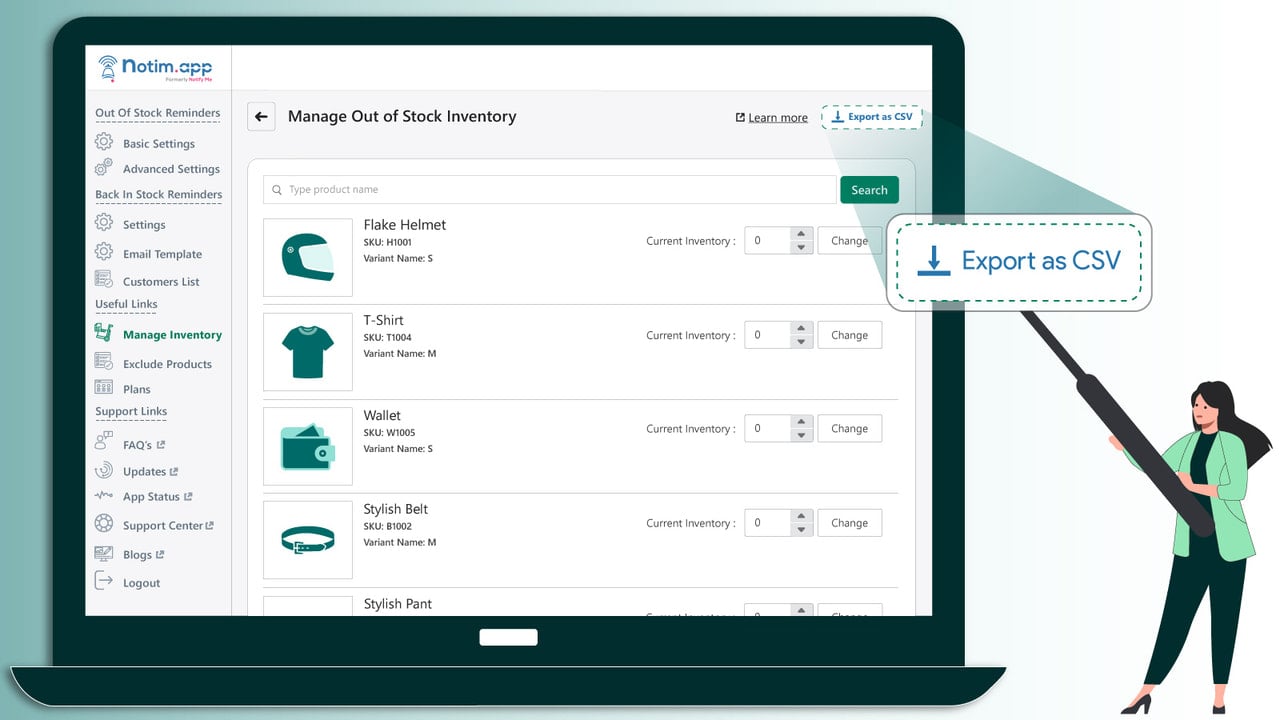Click the T-Shirt product thumbnail
The height and width of the screenshot is (720, 1280).
(308, 352)
